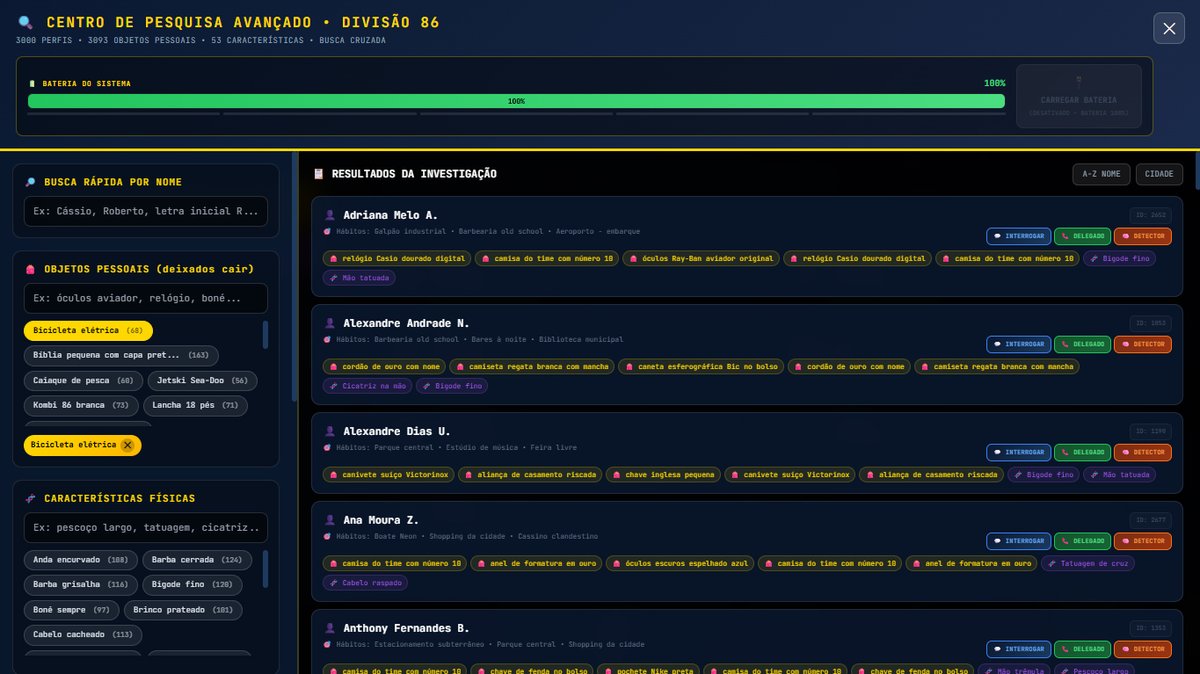This screenshot has width=1200, height=674.
Task: Toggle the Lancha 18 pés filter chip
Action: [195, 405]
